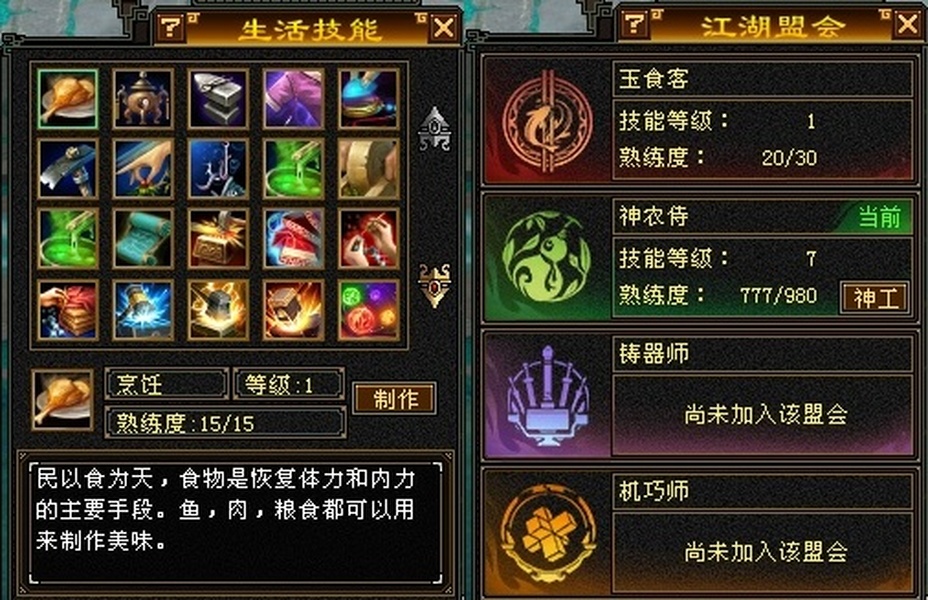Open help for 生活技能 window
Viewport: 928px width, 600px height.
point(172,27)
